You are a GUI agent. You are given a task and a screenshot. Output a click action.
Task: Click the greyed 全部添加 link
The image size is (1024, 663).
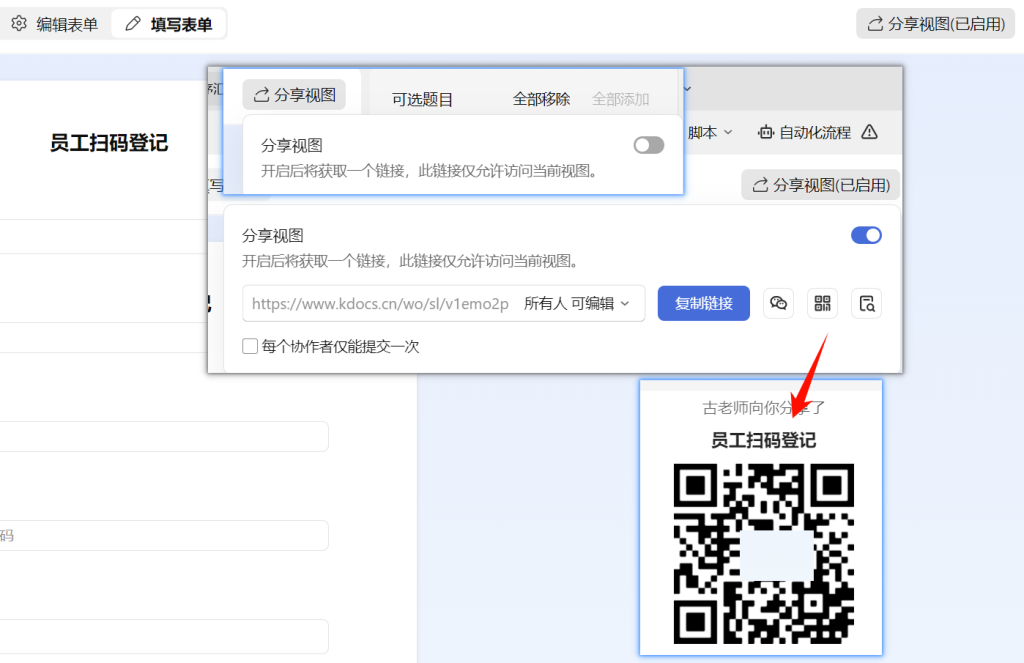620,99
